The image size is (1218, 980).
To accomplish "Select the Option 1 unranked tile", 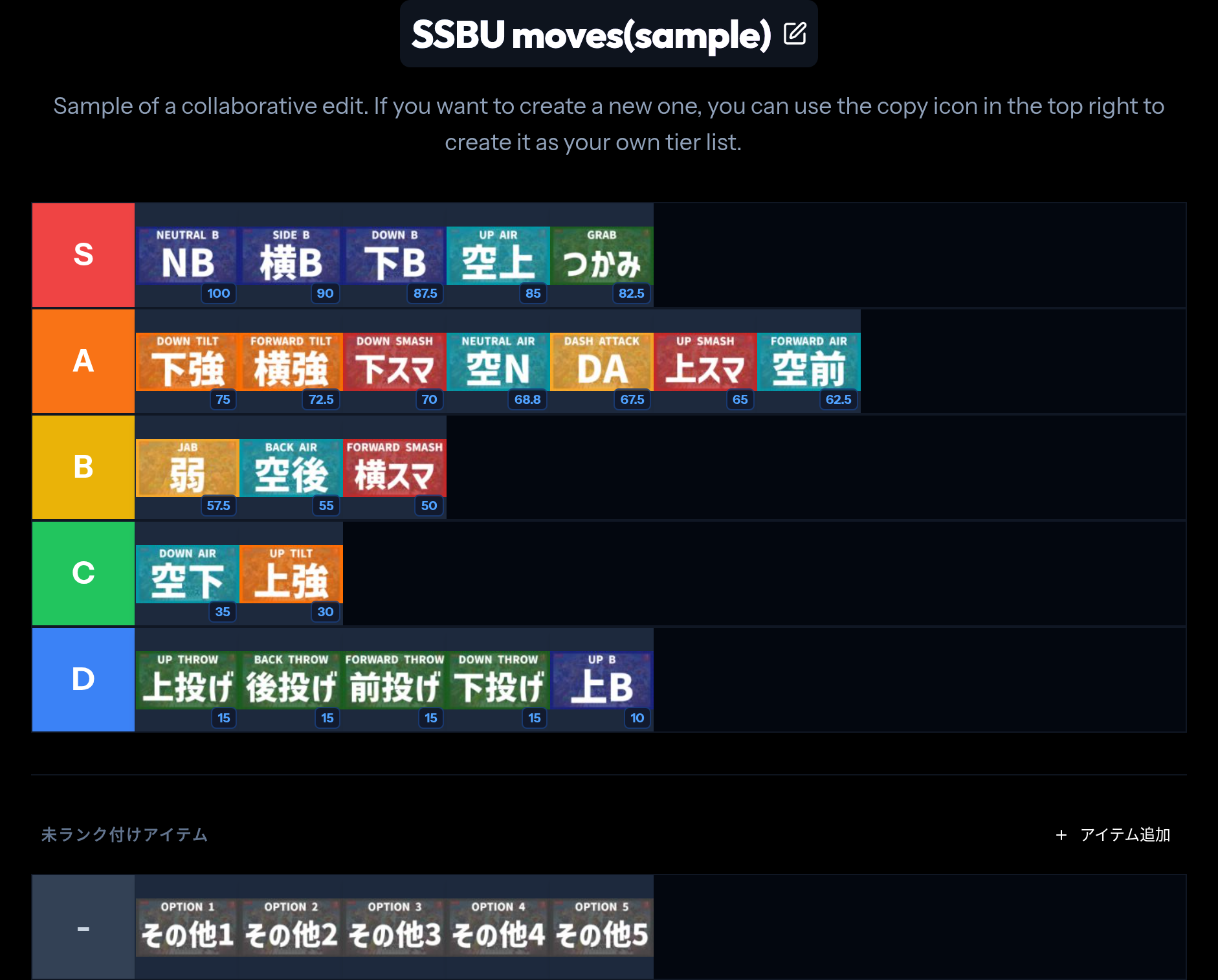I will point(188,927).
